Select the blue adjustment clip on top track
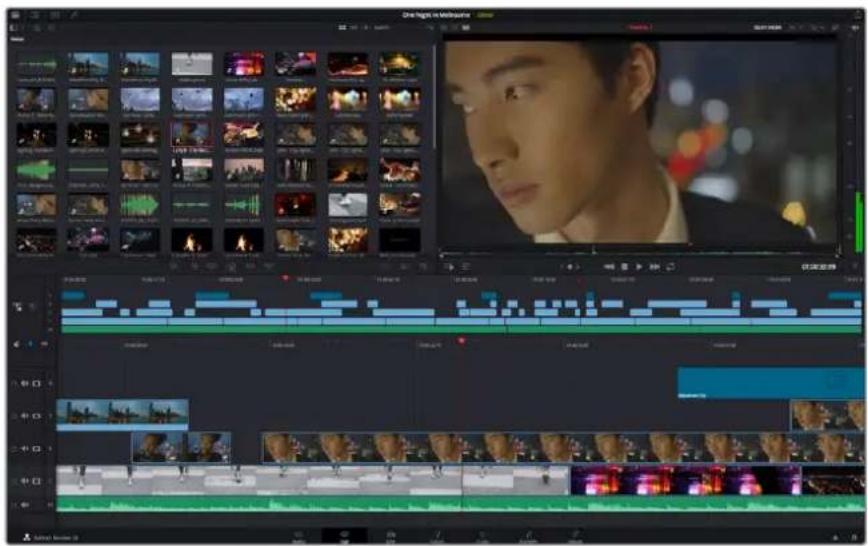 click(770, 382)
